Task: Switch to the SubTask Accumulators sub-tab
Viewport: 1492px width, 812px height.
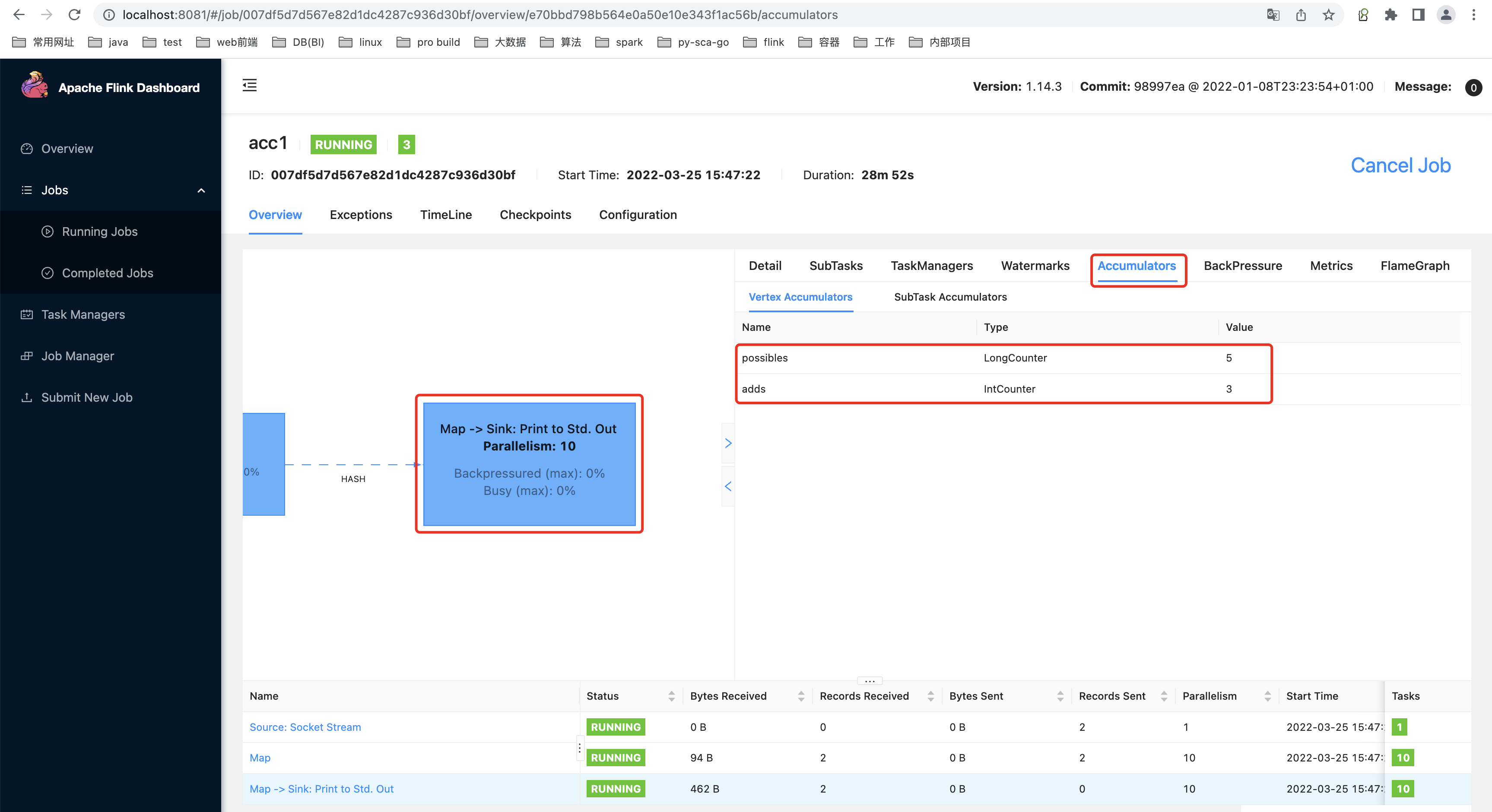Action: coord(950,297)
